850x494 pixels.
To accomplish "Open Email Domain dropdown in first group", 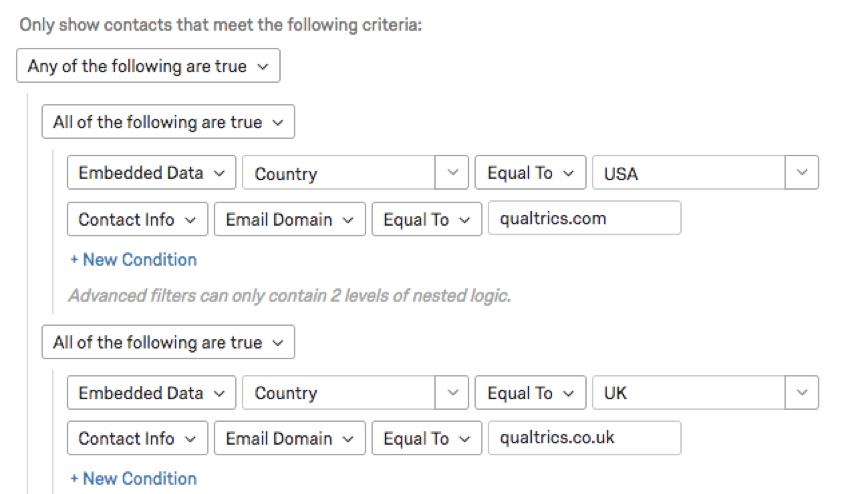I will (289, 219).
